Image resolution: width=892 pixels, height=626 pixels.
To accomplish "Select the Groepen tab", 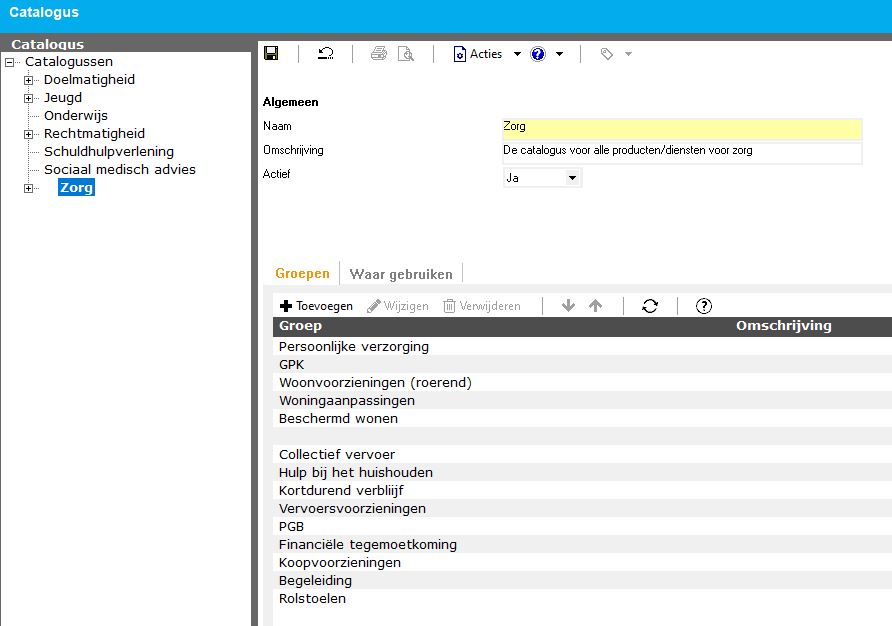I will (x=302, y=274).
